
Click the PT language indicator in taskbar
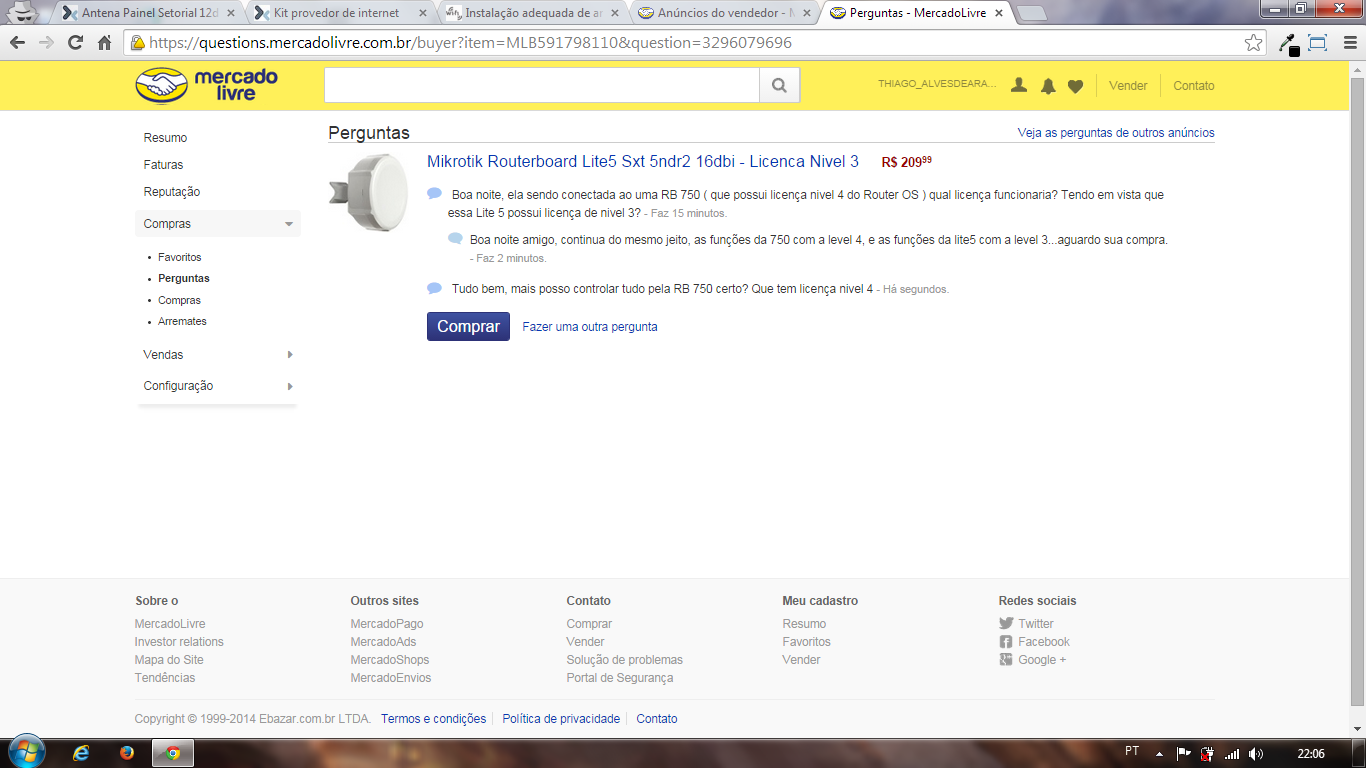coord(1132,751)
